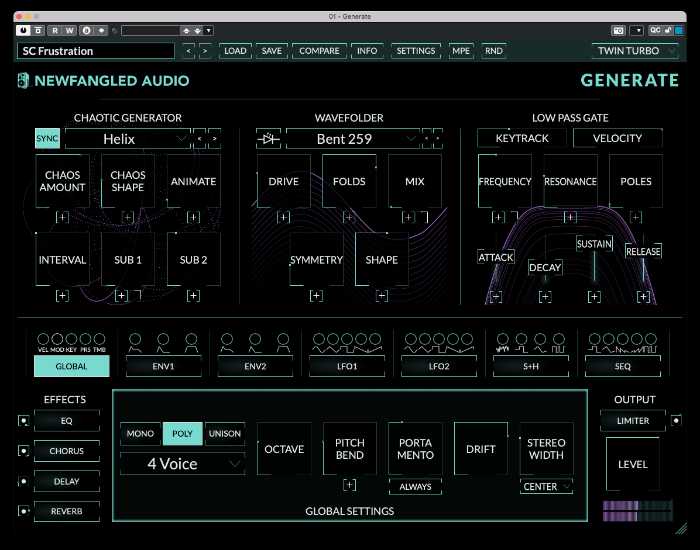Click the MPE button

click(461, 51)
